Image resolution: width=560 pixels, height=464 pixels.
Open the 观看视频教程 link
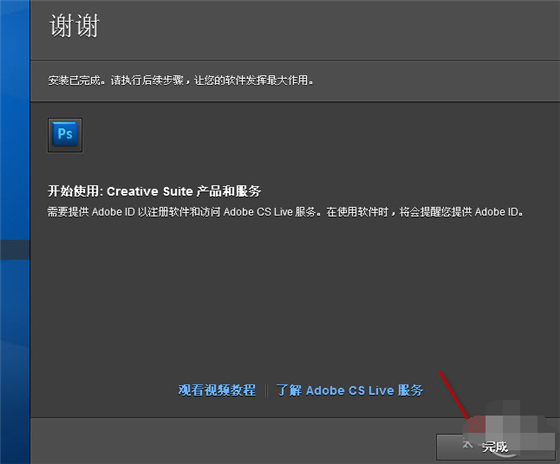217,390
